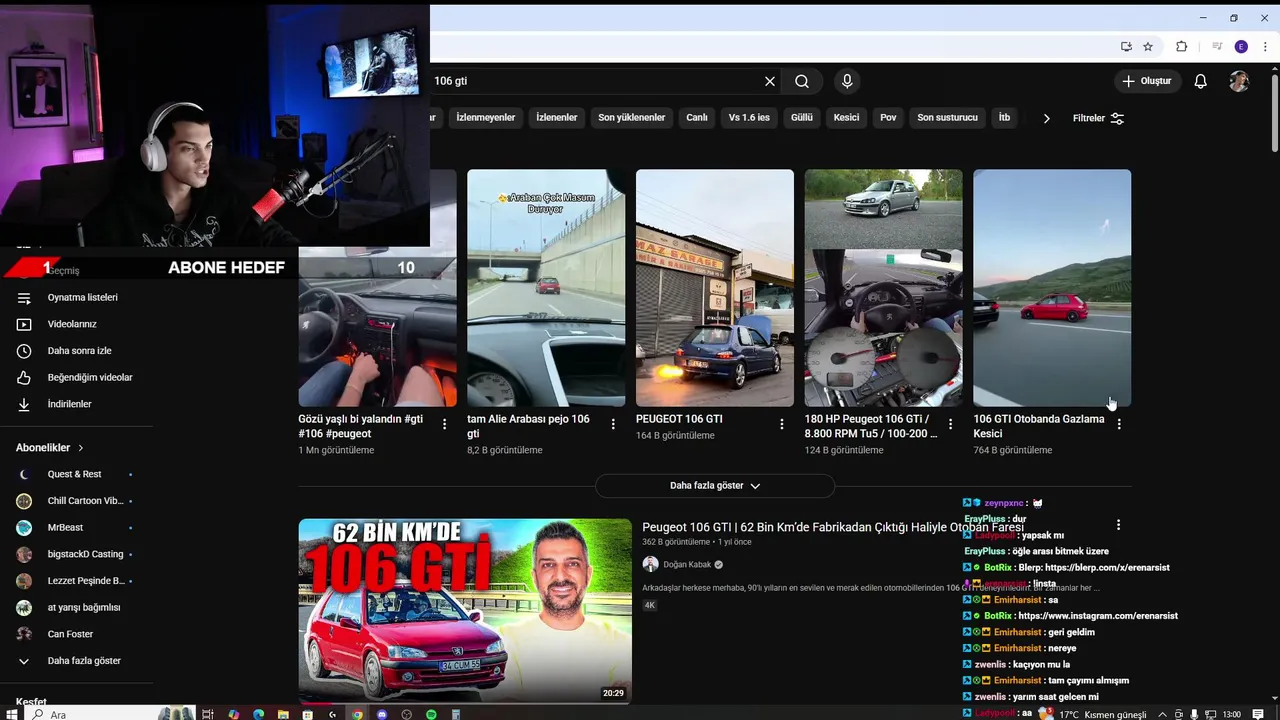
Task: Click the Oynatma listeleri playlist icon
Action: 24,297
